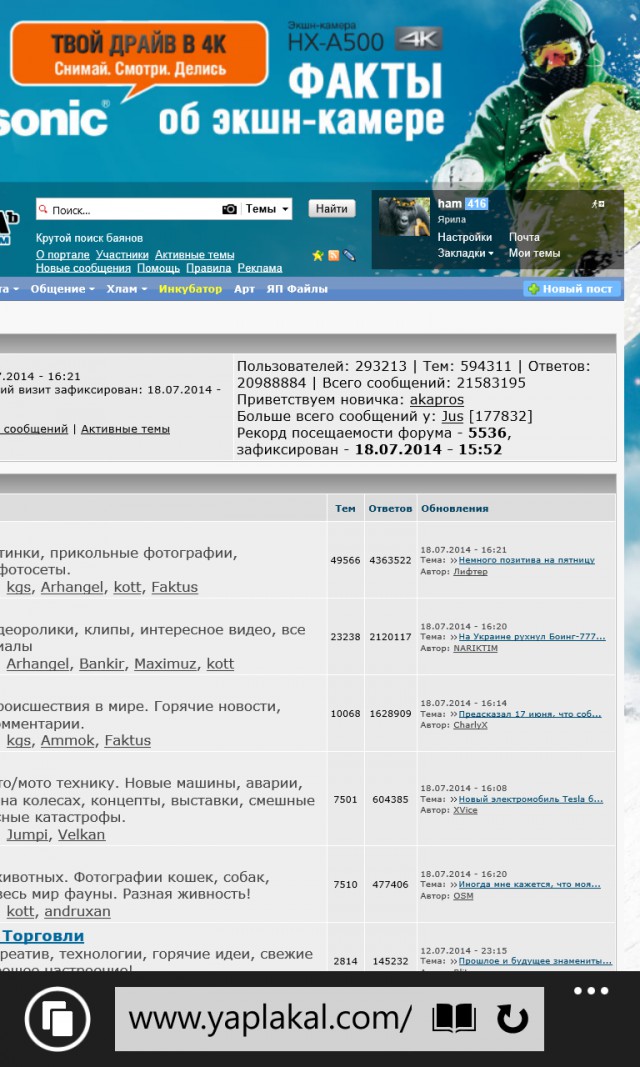Screen dimensions: 640x1067
Task: Open the ham profile name link
Action: coord(450,203)
